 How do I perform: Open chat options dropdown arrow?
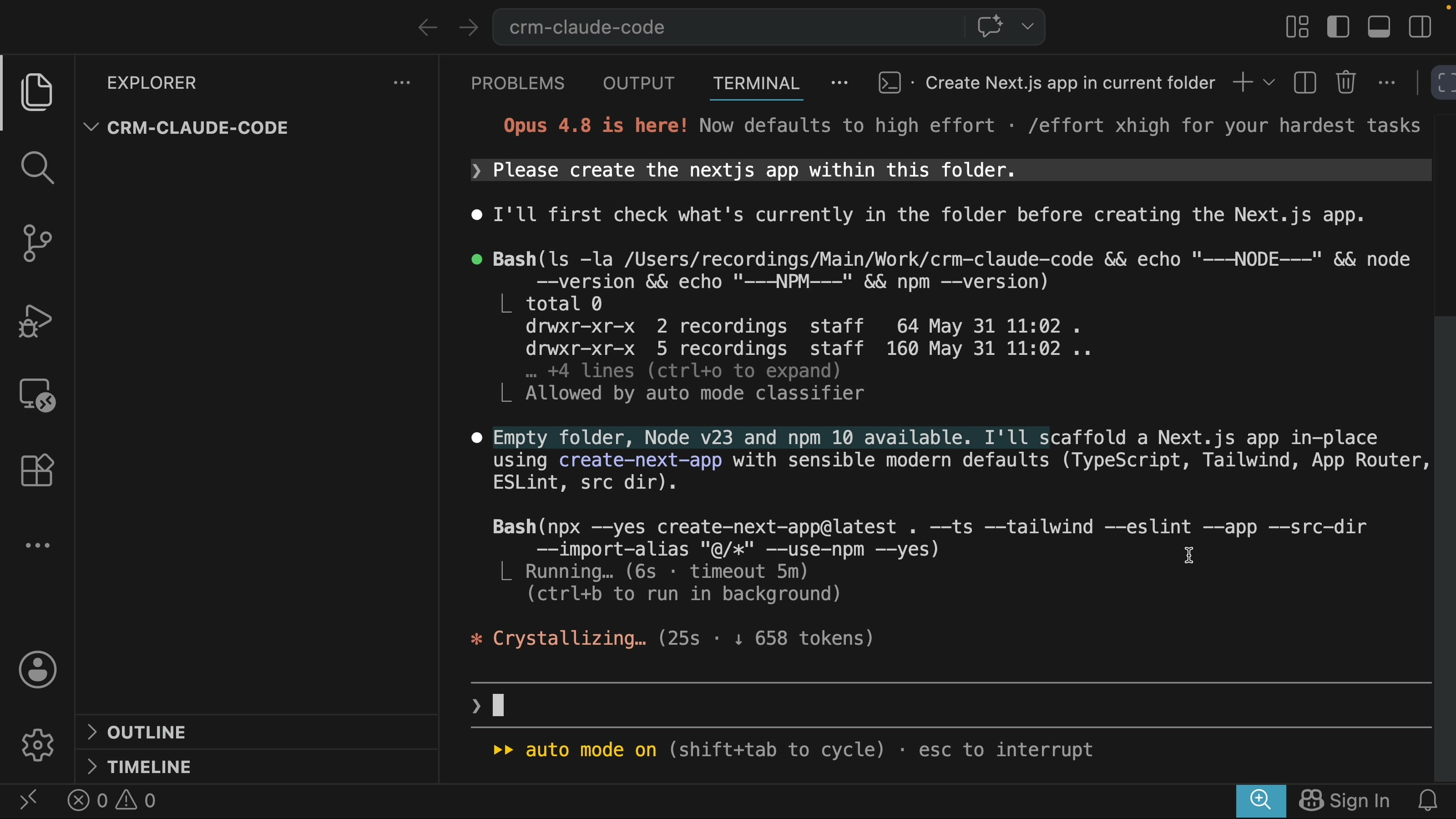(x=1027, y=26)
